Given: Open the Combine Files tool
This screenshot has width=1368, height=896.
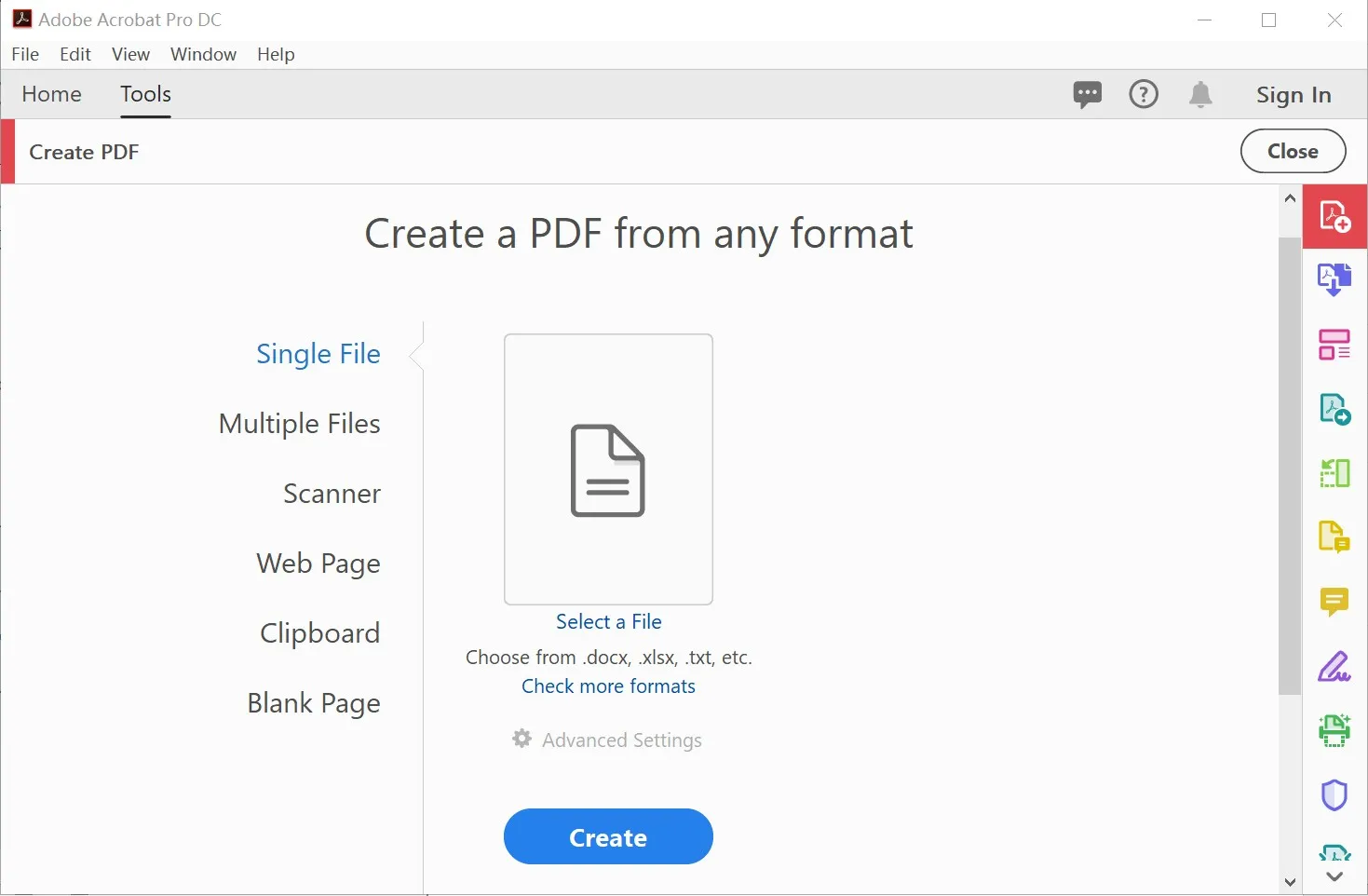Looking at the screenshot, I should (x=1334, y=278).
